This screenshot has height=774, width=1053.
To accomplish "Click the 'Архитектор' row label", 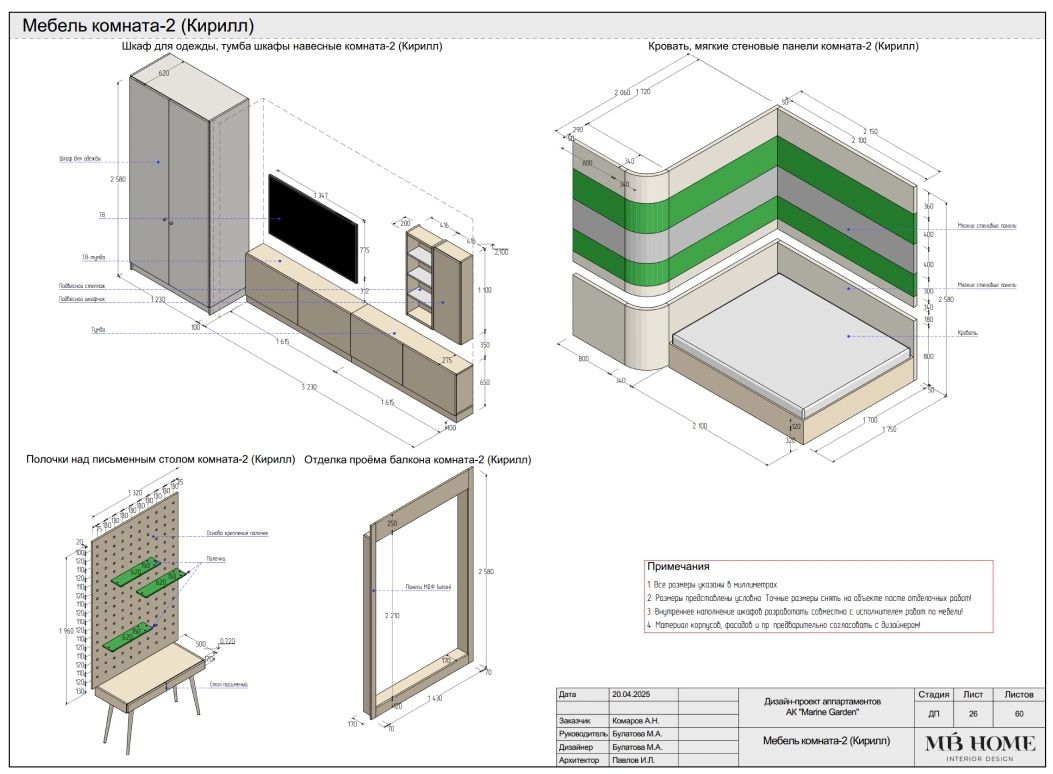I will pos(579,761).
